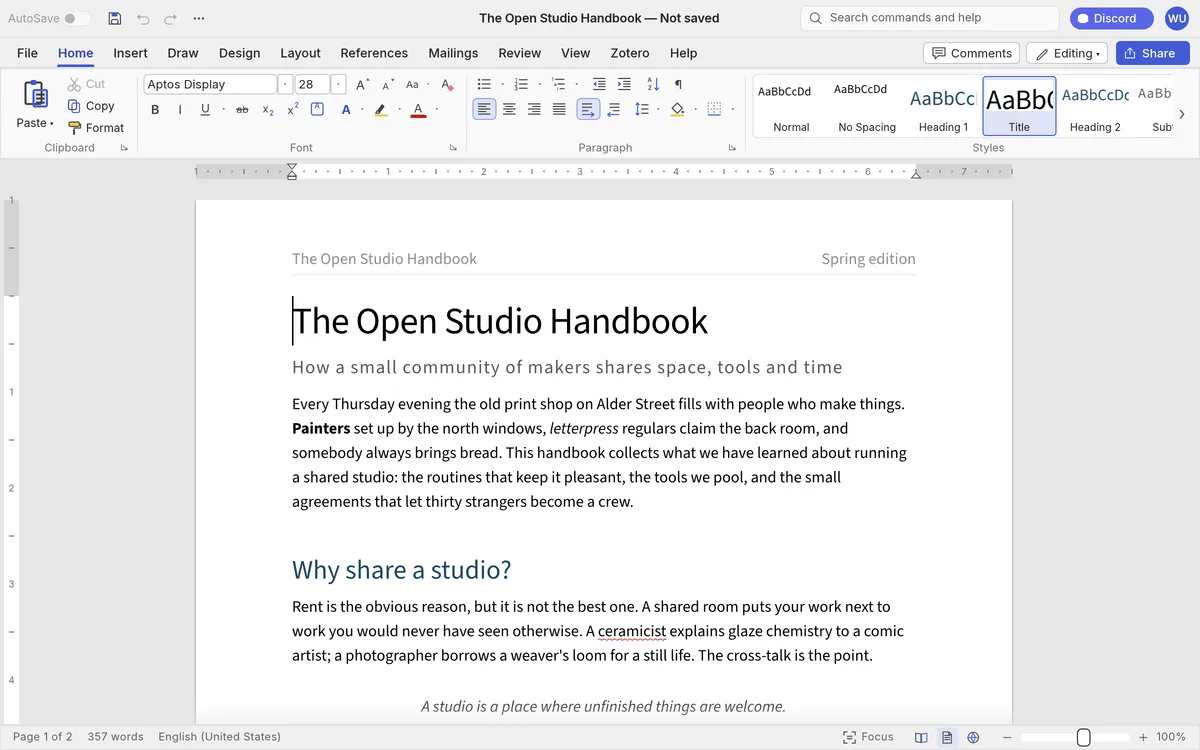Open the Comments pane
The width and height of the screenshot is (1200, 750).
click(970, 53)
